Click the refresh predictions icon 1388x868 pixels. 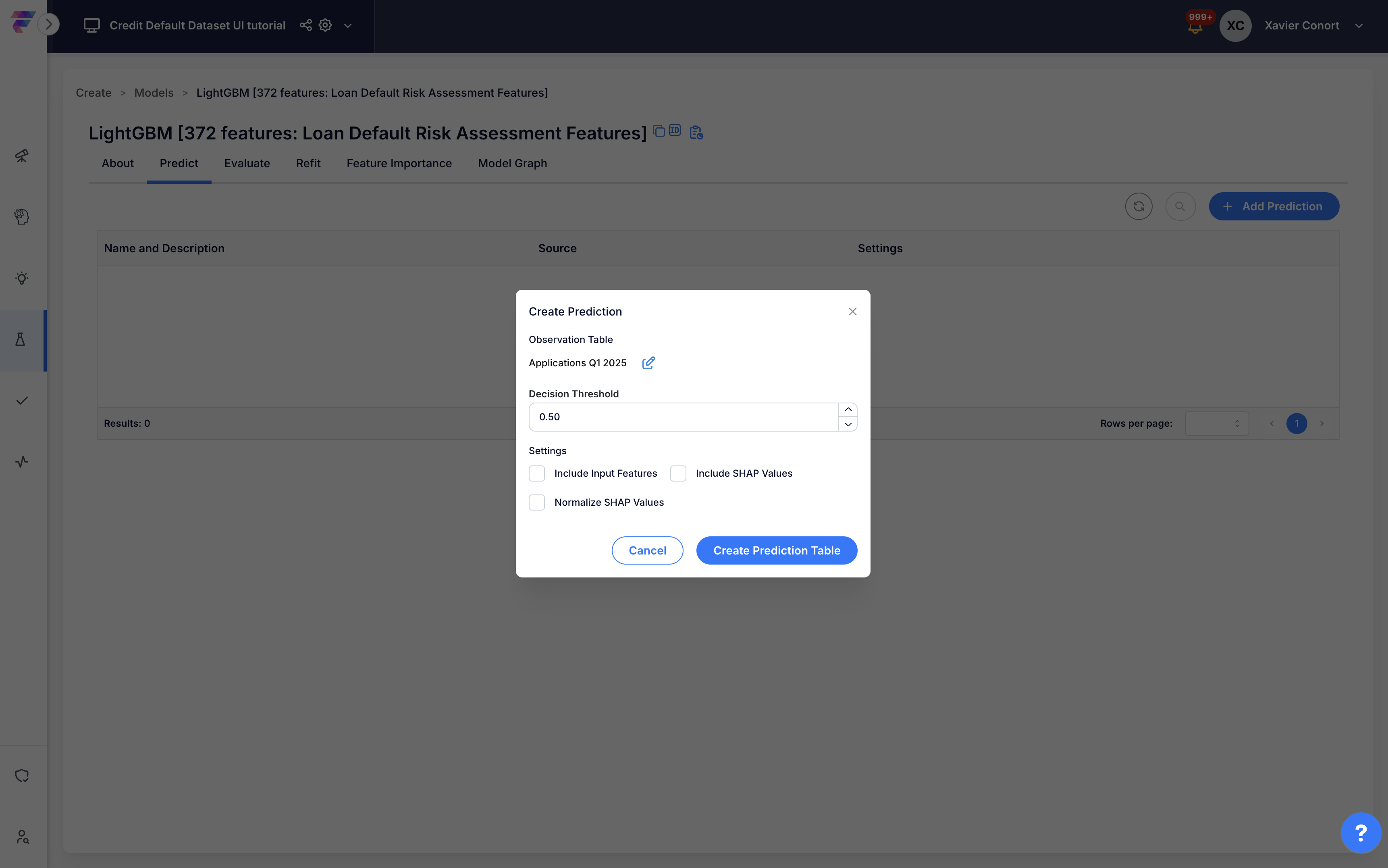click(1138, 206)
